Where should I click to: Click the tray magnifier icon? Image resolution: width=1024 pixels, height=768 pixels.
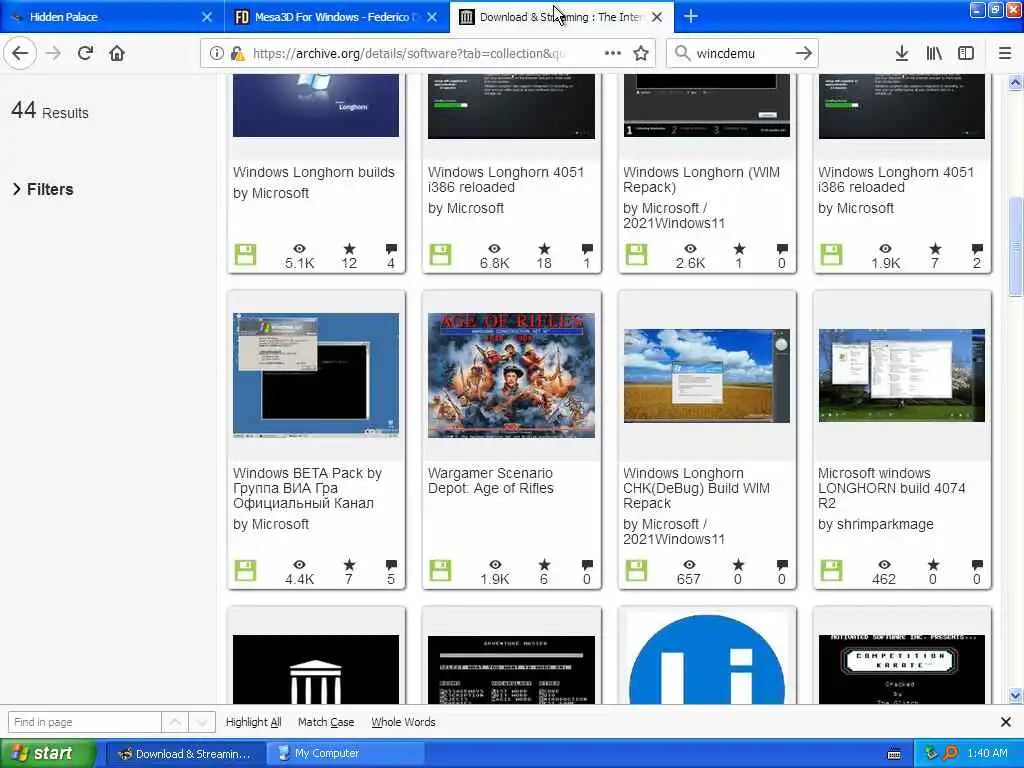950,753
